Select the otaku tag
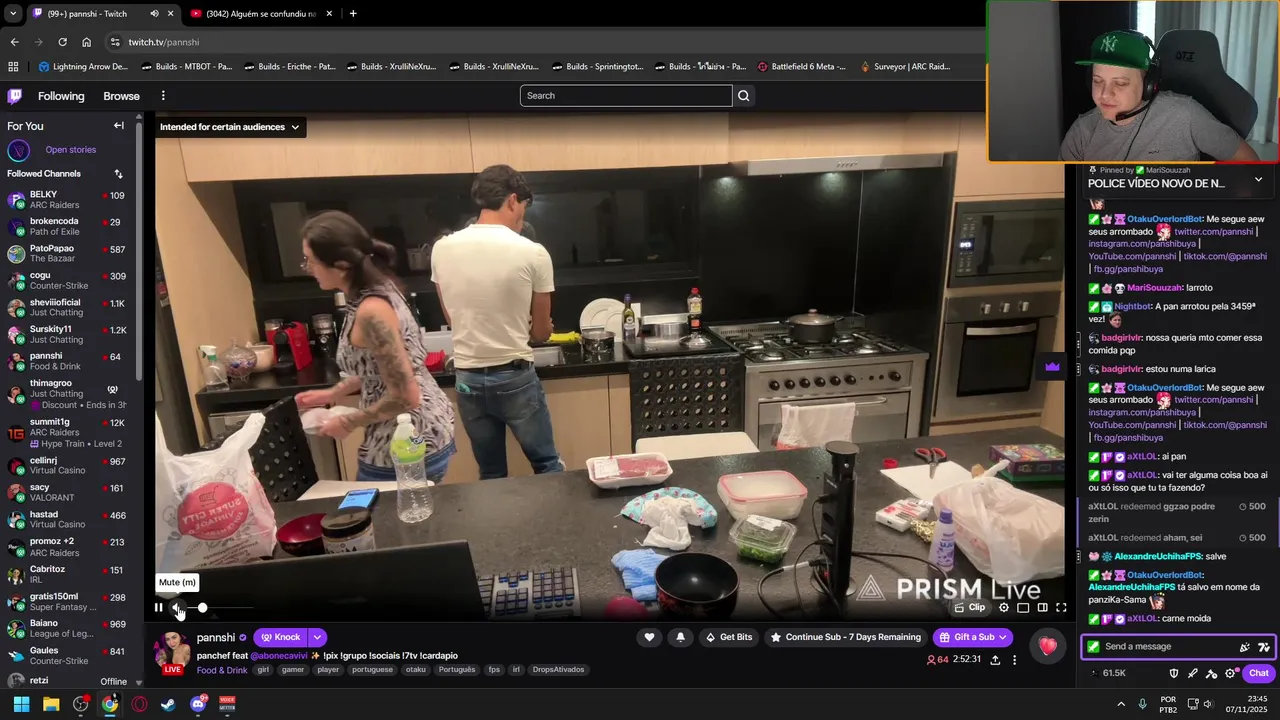Screen dimensions: 1280x720 coord(416,670)
